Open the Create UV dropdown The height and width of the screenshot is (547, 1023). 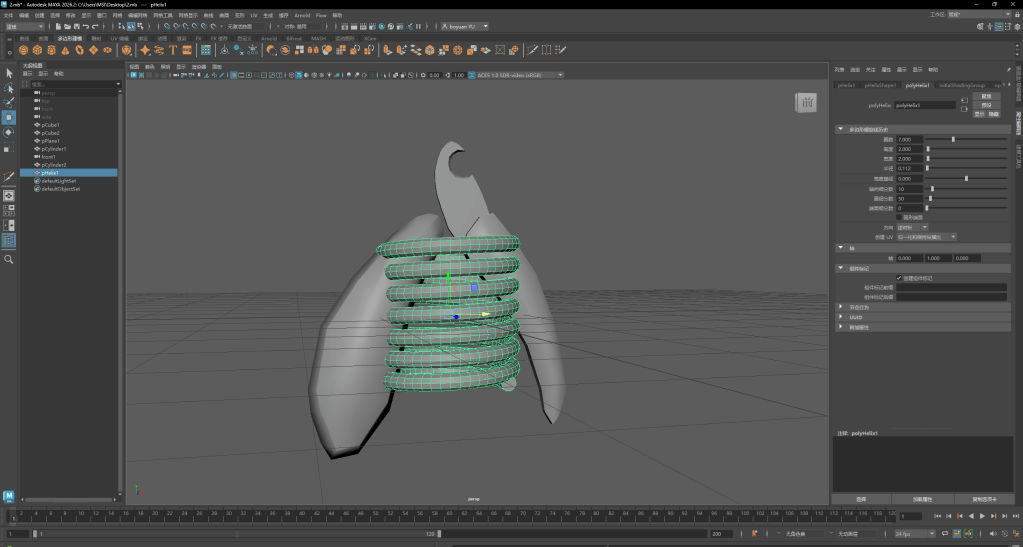(925, 237)
